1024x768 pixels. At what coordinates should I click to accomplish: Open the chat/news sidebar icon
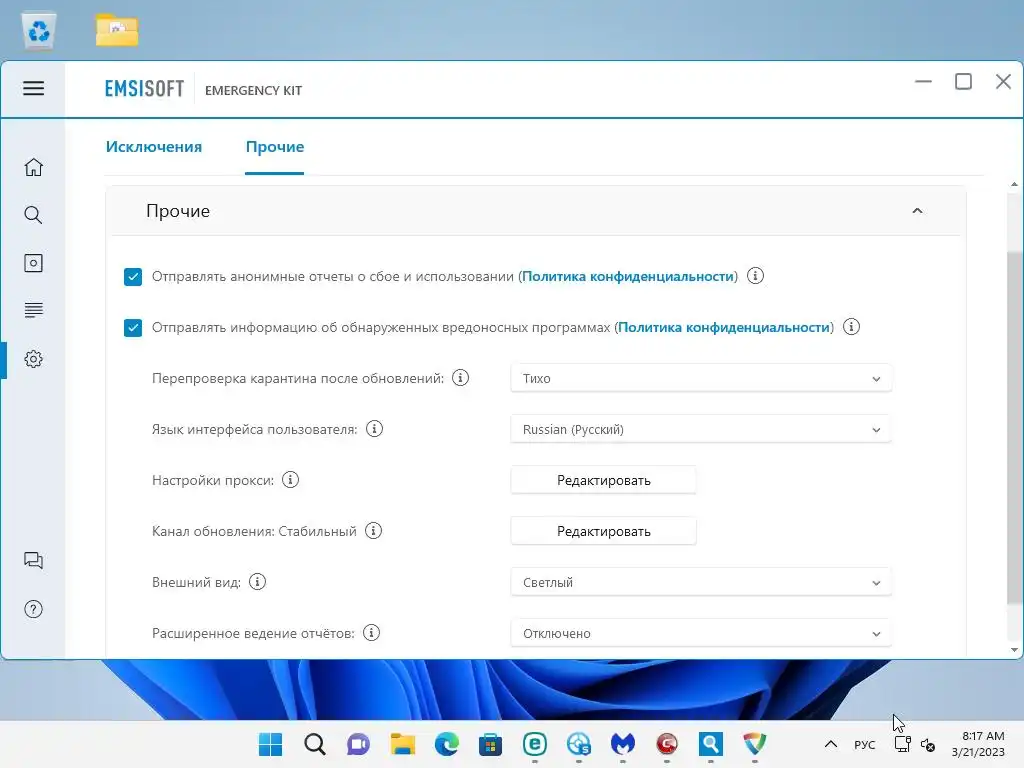33,560
